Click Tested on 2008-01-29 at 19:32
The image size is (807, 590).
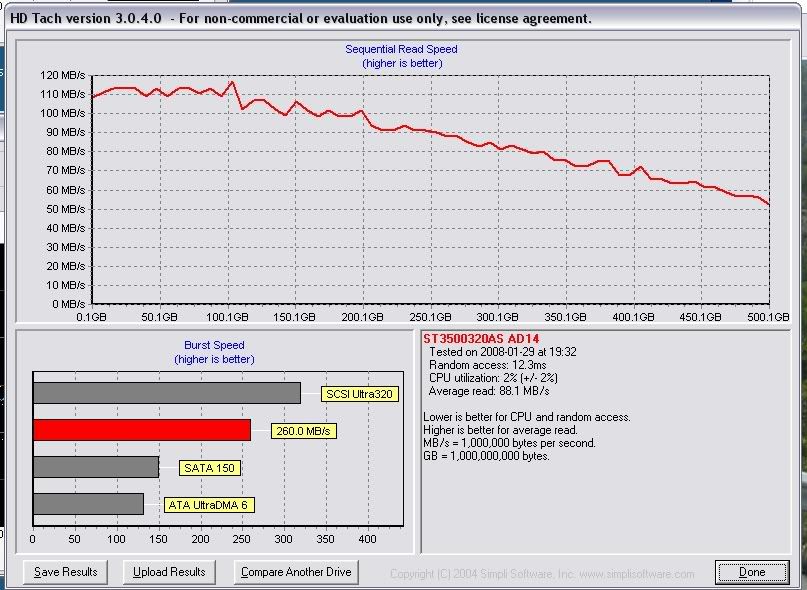pos(503,352)
